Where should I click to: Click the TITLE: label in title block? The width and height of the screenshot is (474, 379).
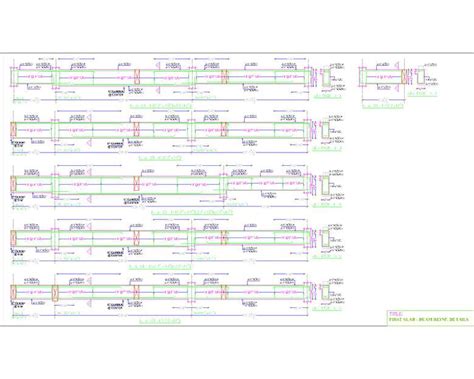pyautogui.click(x=396, y=314)
